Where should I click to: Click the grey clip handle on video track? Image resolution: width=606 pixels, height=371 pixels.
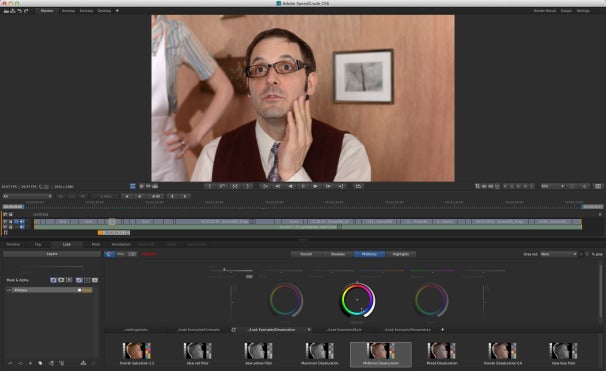point(112,222)
